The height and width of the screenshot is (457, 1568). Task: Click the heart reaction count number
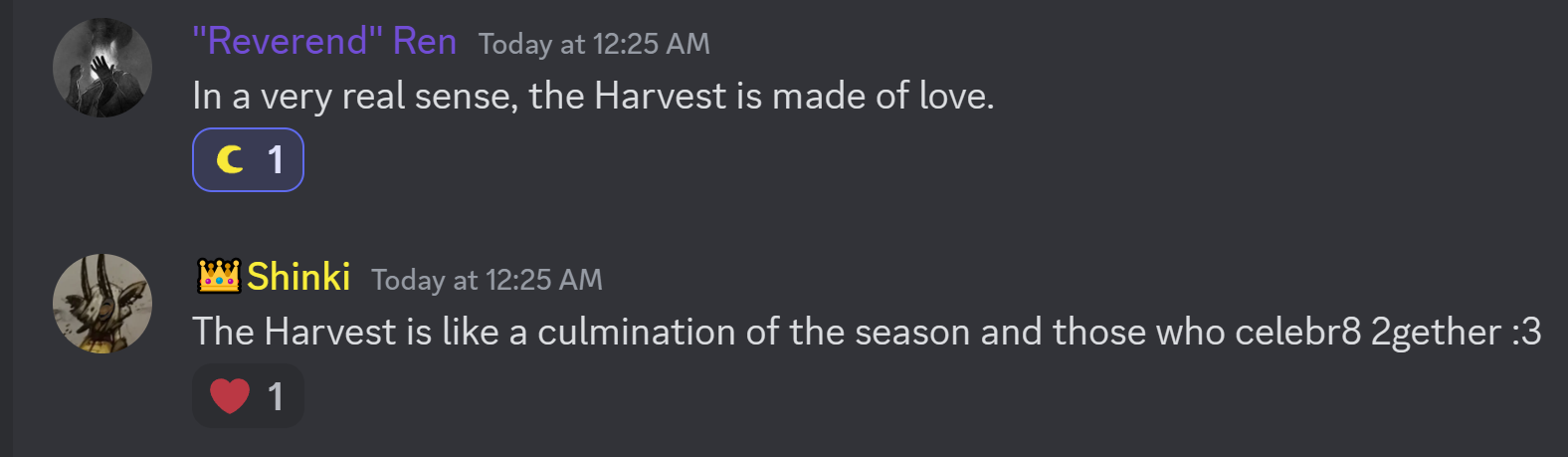(276, 397)
